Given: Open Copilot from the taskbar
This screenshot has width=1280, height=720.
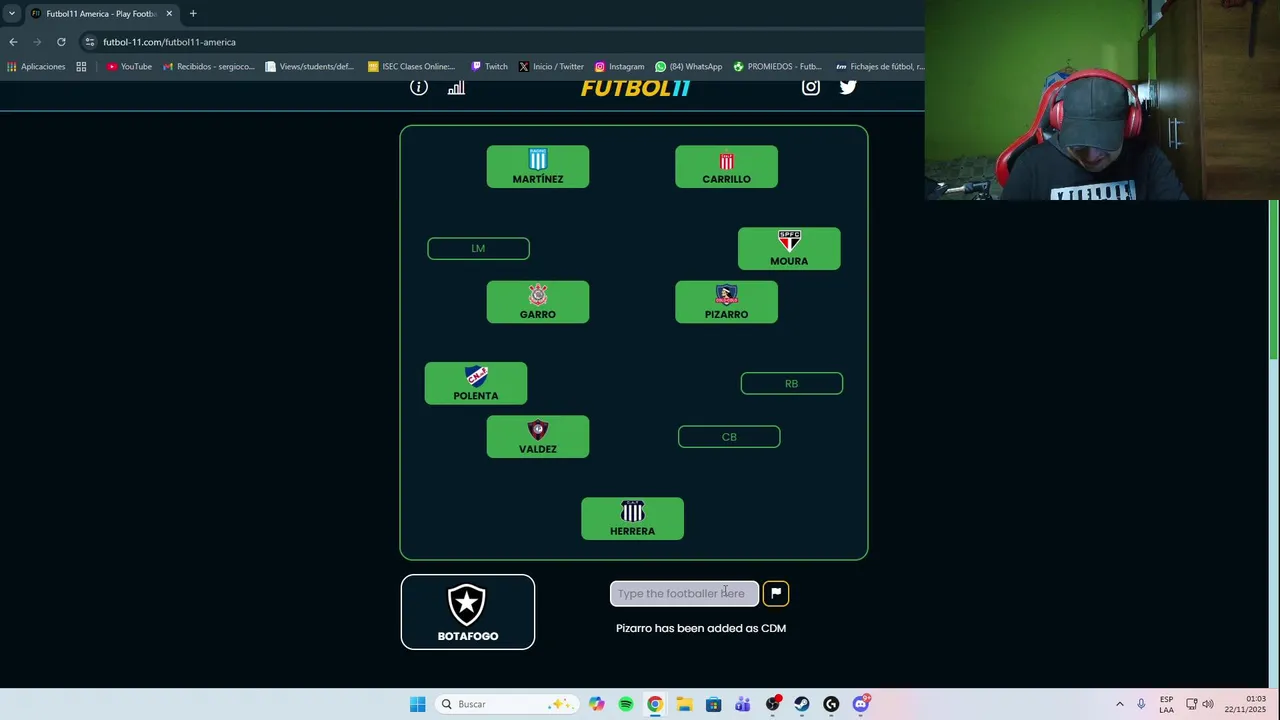Looking at the screenshot, I should [597, 704].
